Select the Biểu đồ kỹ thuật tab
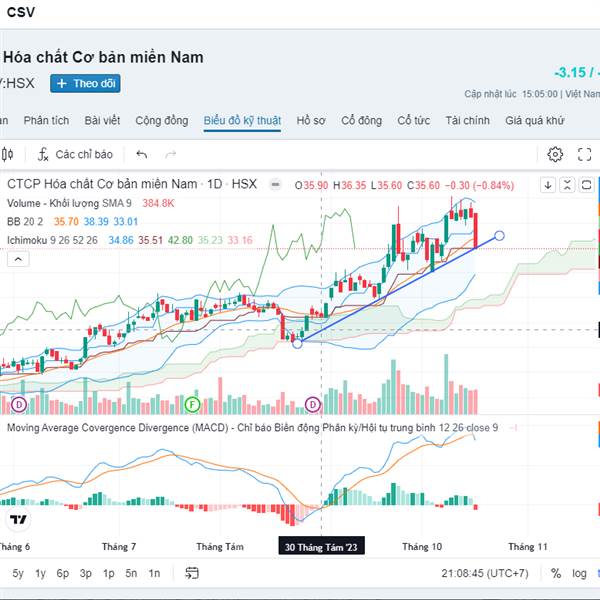Viewport: 600px width, 600px height. point(242,121)
